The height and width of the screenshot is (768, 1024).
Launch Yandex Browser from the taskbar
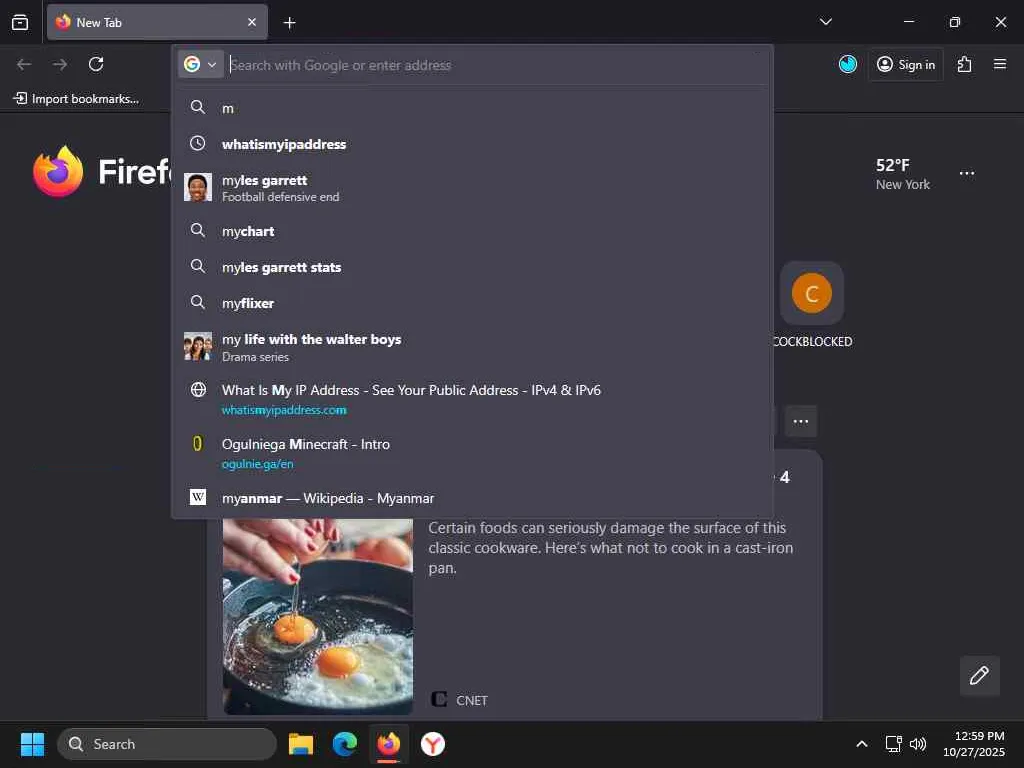[432, 744]
